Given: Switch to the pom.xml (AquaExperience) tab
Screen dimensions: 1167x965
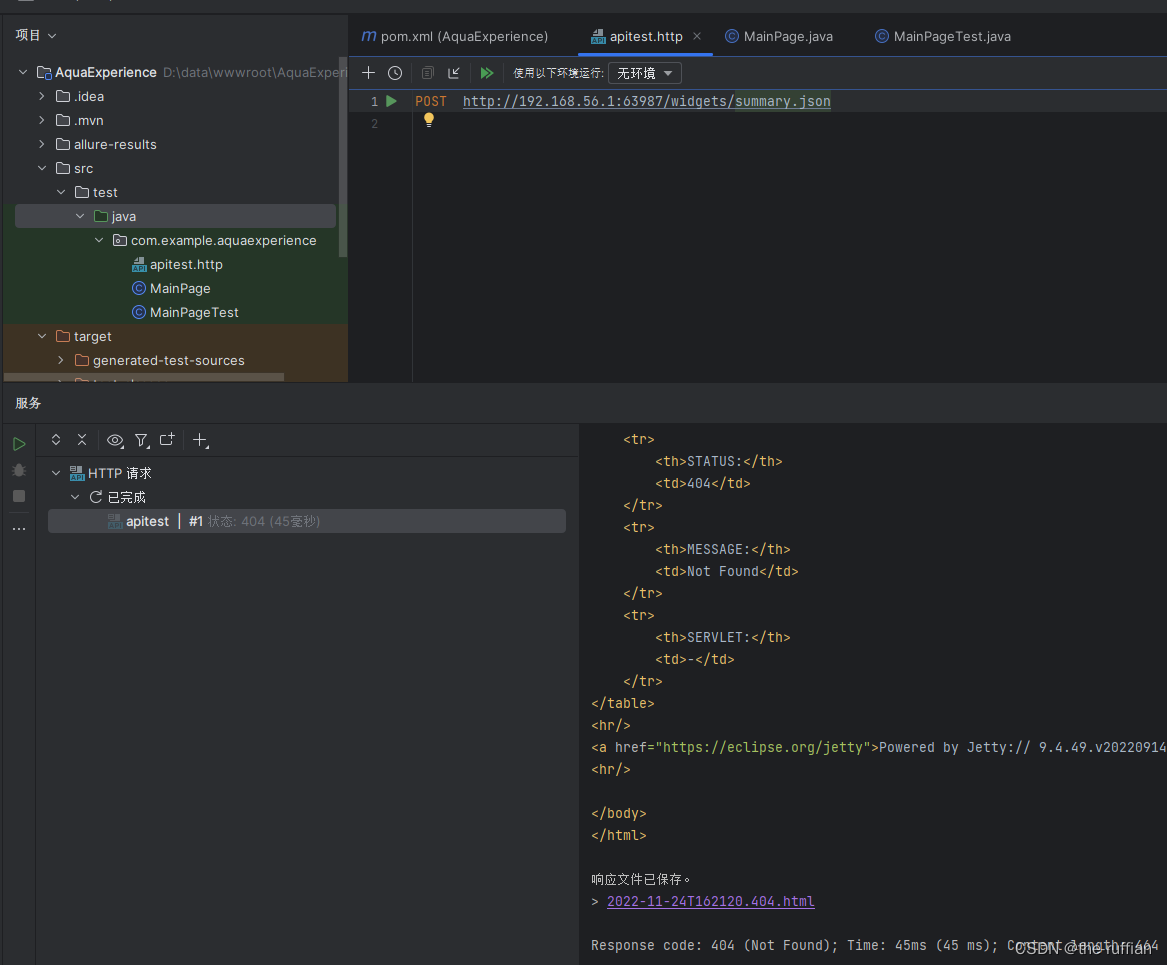Looking at the screenshot, I should [x=455, y=36].
